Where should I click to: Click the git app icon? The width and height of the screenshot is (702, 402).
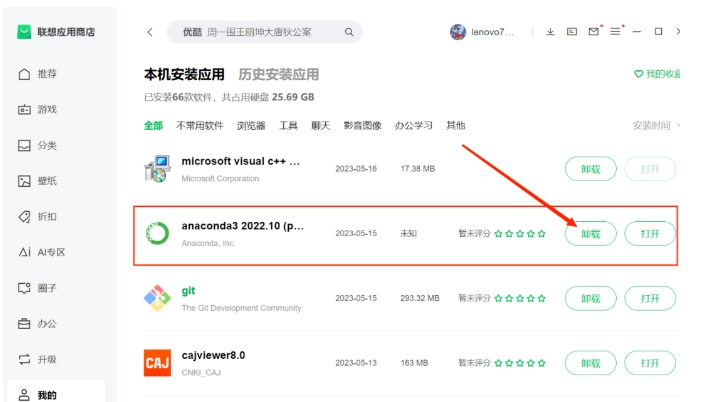coord(157,298)
